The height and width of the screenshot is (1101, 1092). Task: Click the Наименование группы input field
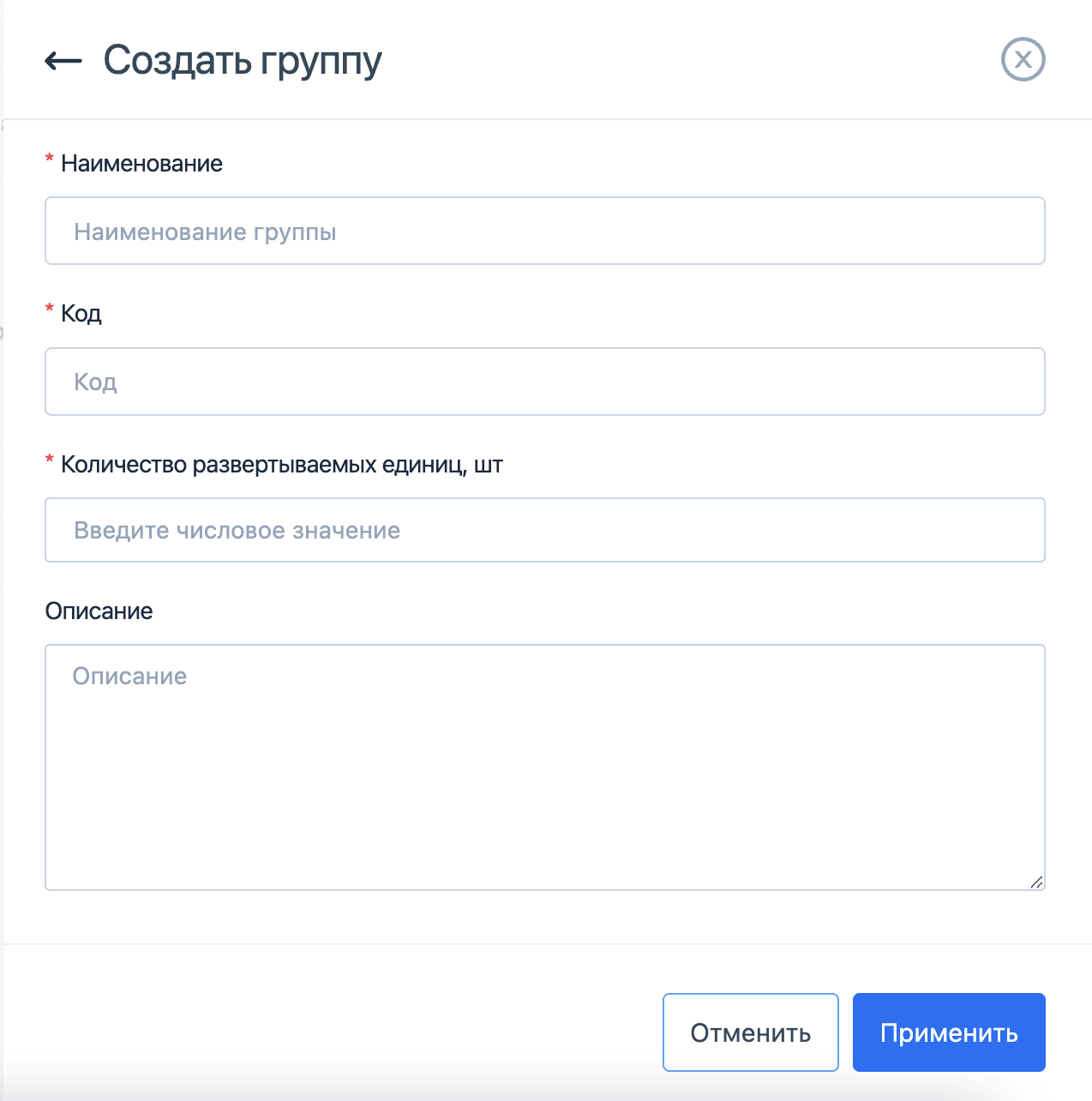(x=544, y=231)
